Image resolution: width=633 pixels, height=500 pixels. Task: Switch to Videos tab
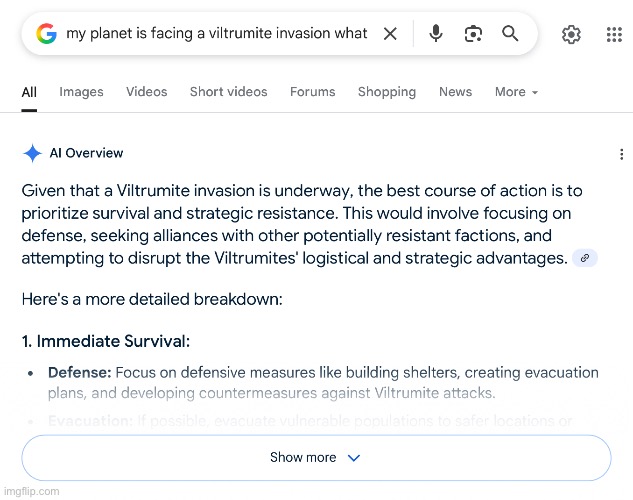(147, 92)
